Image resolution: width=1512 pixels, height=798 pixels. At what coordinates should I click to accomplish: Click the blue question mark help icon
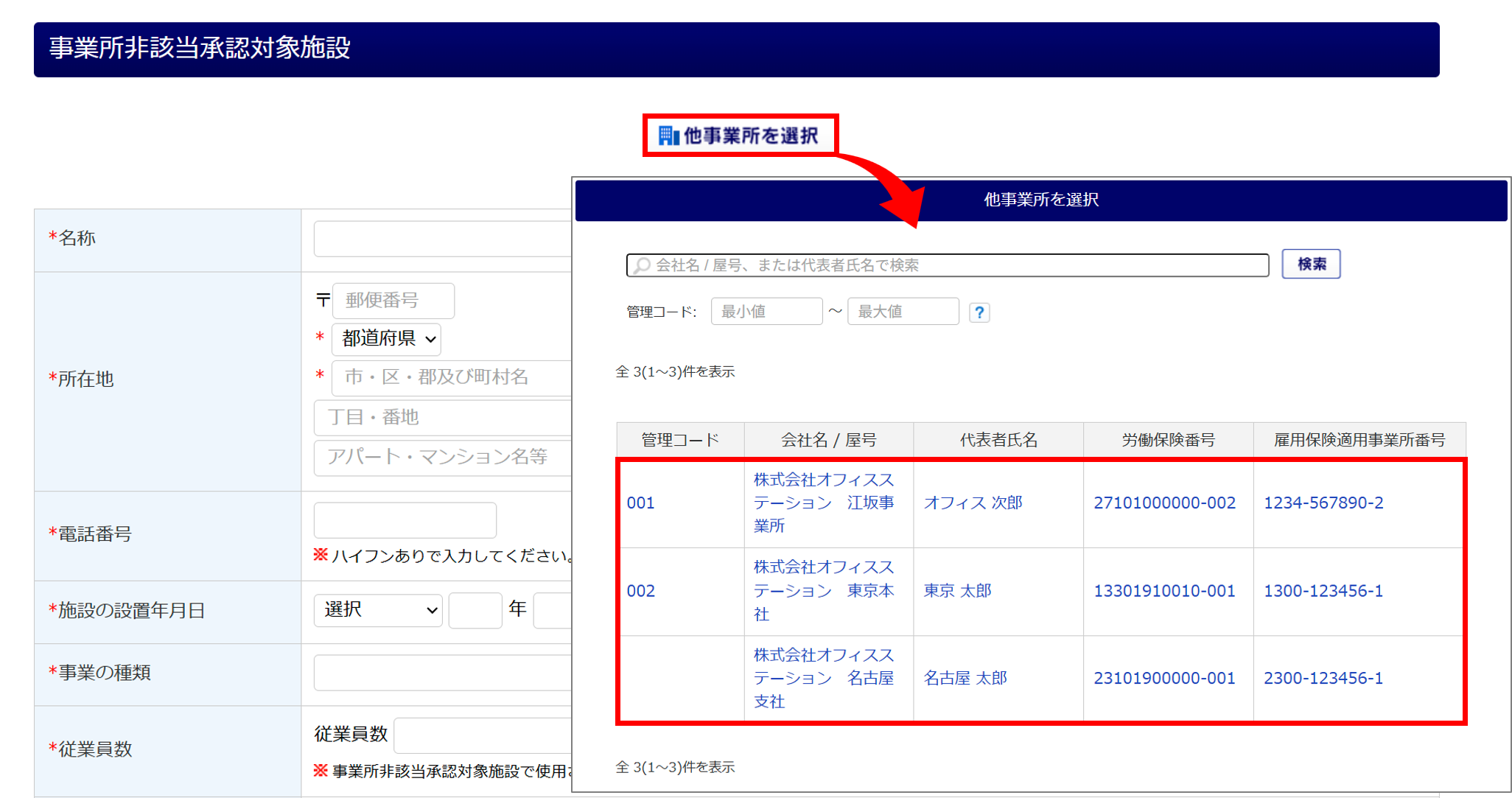click(x=979, y=312)
